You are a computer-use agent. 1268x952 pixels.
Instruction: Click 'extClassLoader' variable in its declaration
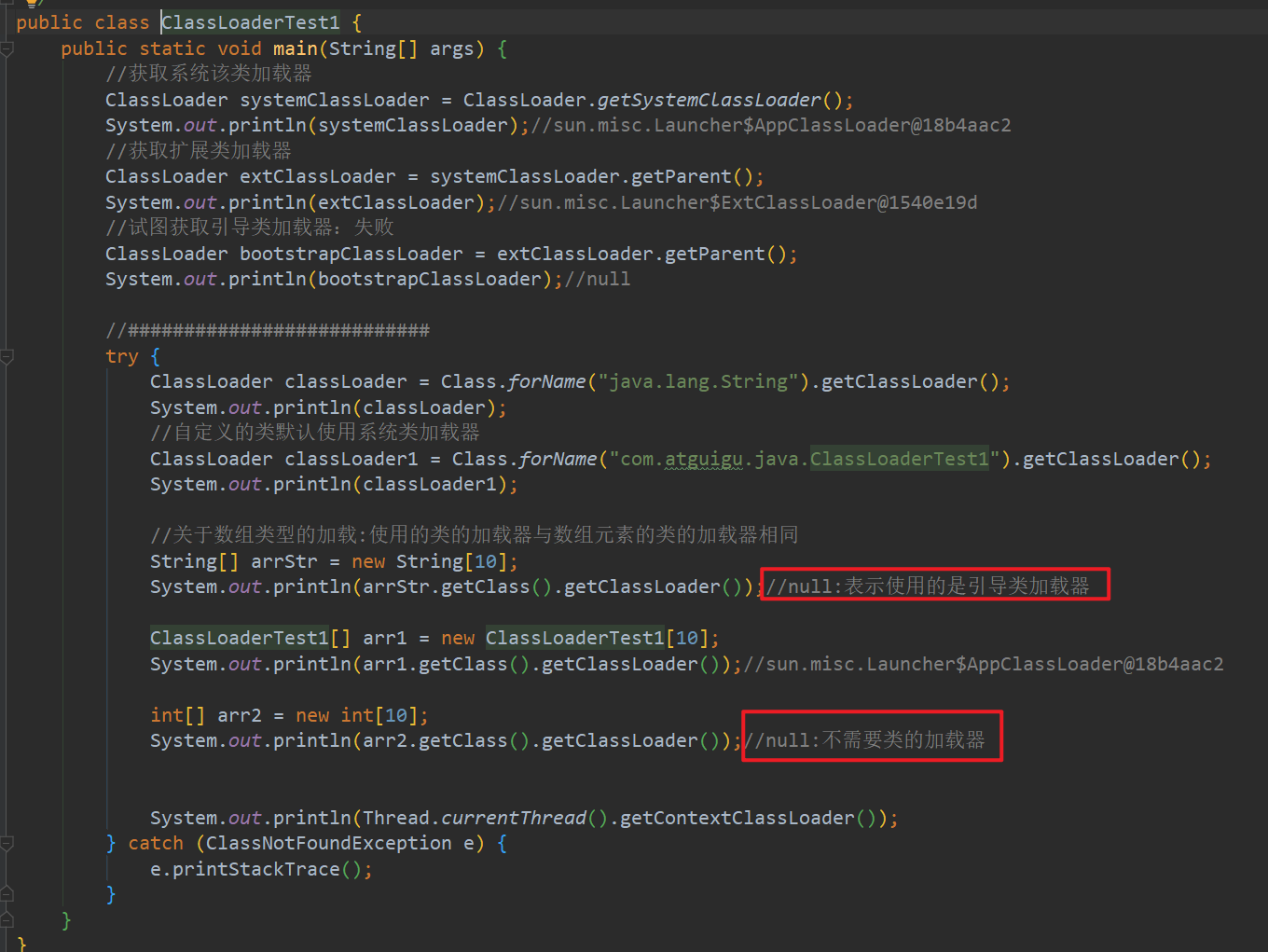point(318,176)
